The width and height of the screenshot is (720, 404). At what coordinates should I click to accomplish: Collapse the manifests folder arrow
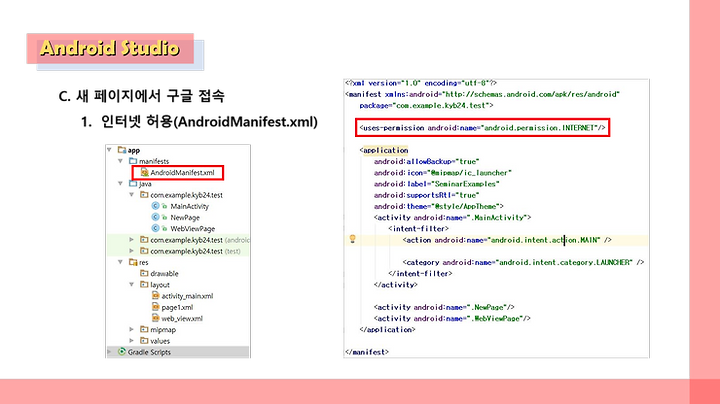click(x=120, y=161)
